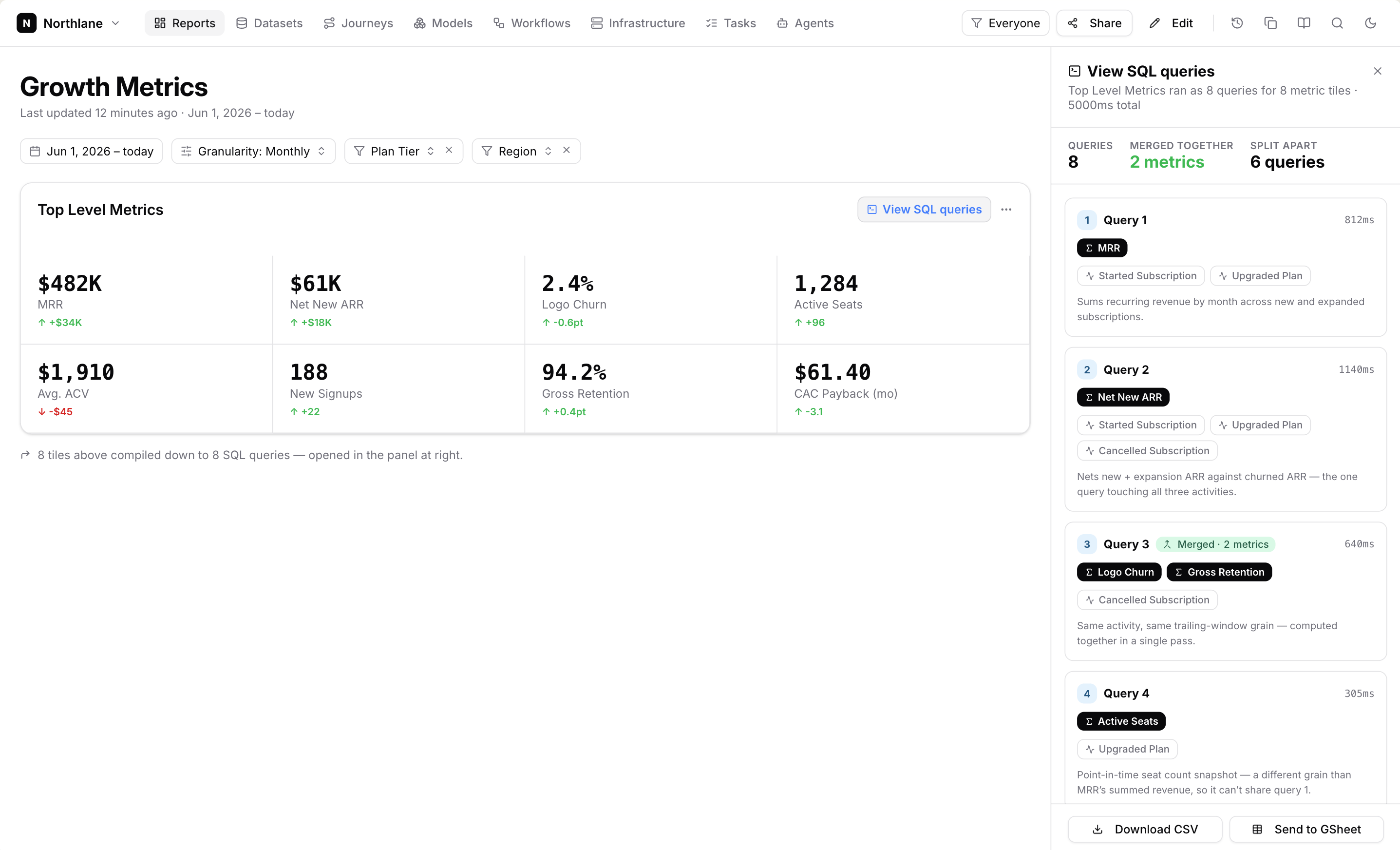This screenshot has width=1400, height=850.
Task: Click Cancelled Subscription chip in Query 2
Action: 1147,451
